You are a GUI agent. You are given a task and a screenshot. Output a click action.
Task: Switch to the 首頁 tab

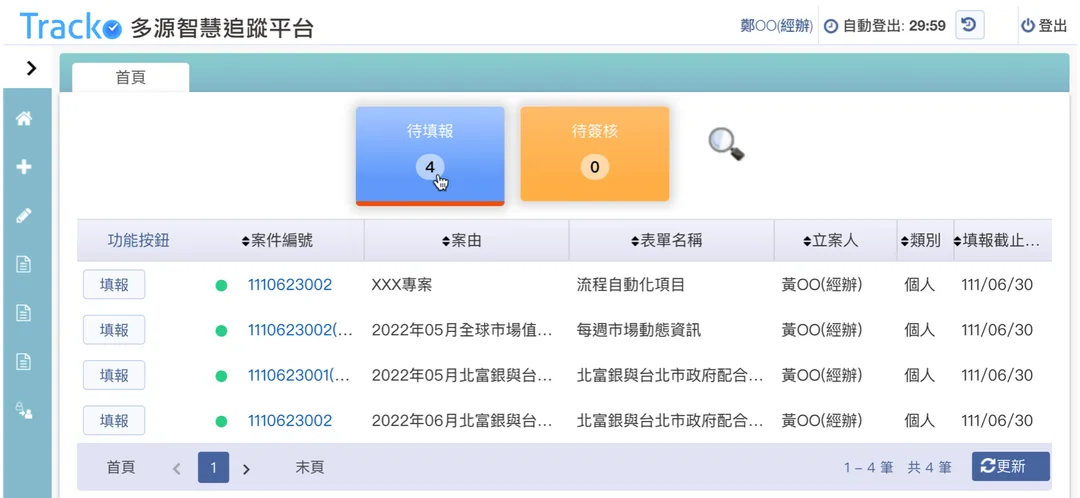click(130, 77)
